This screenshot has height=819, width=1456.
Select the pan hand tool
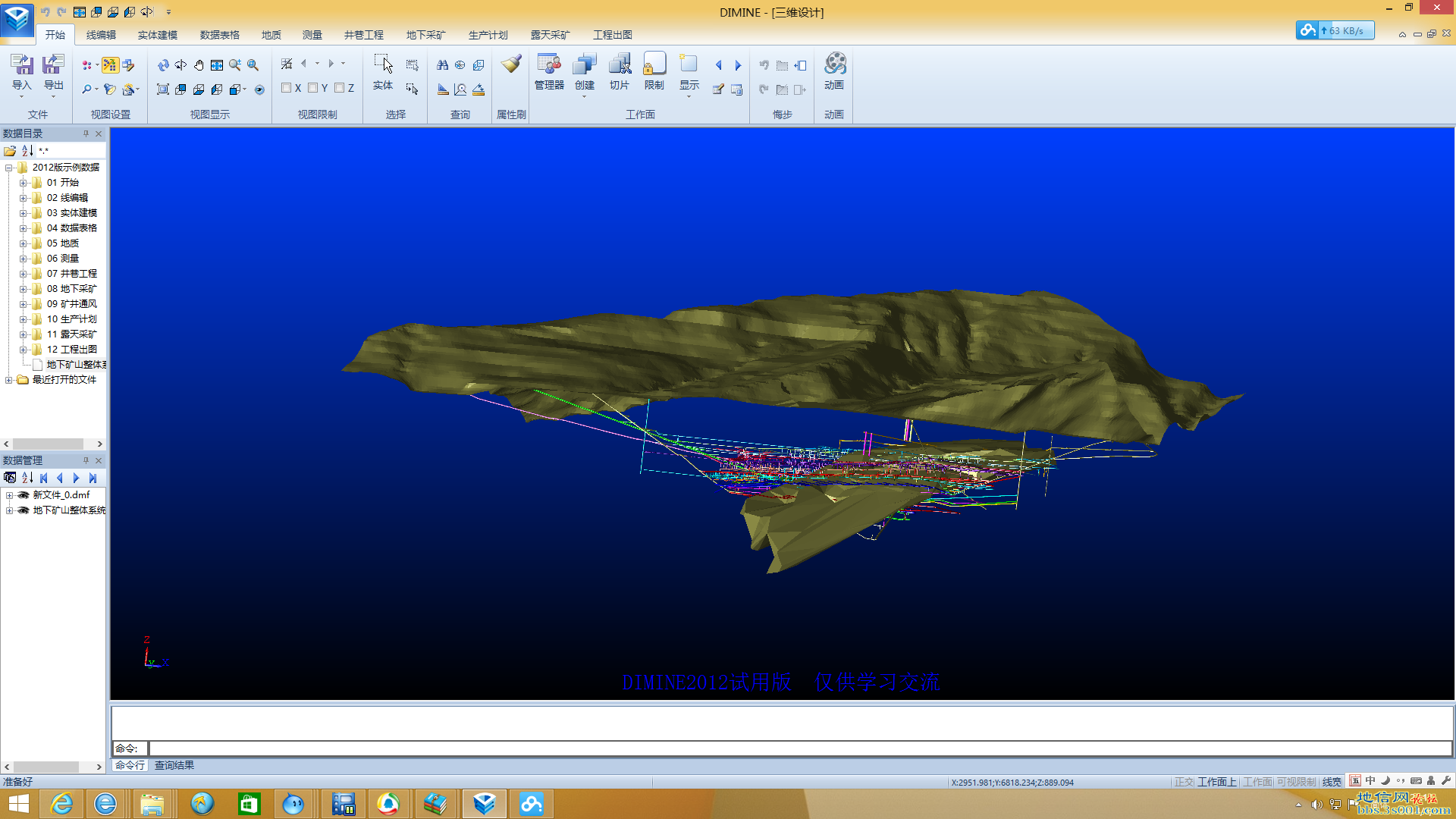[199, 65]
